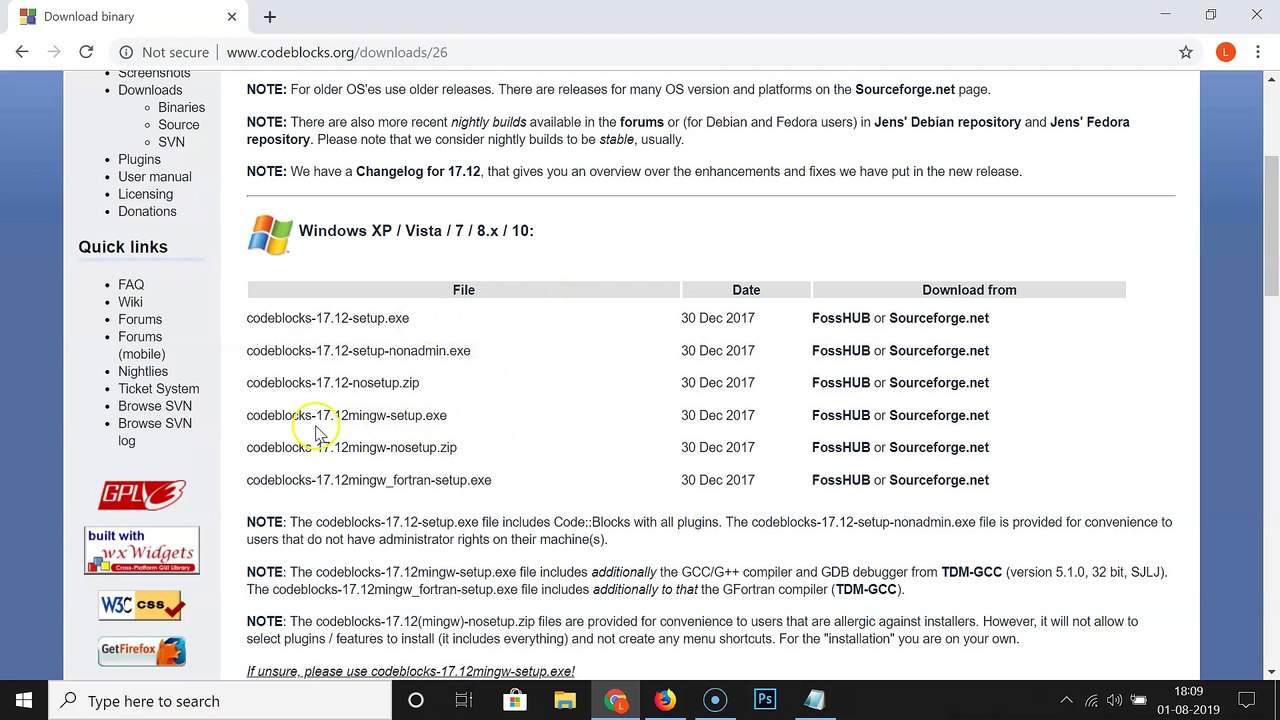This screenshot has height=720, width=1280.
Task: Open the Ticket System link
Action: pyautogui.click(x=158, y=389)
